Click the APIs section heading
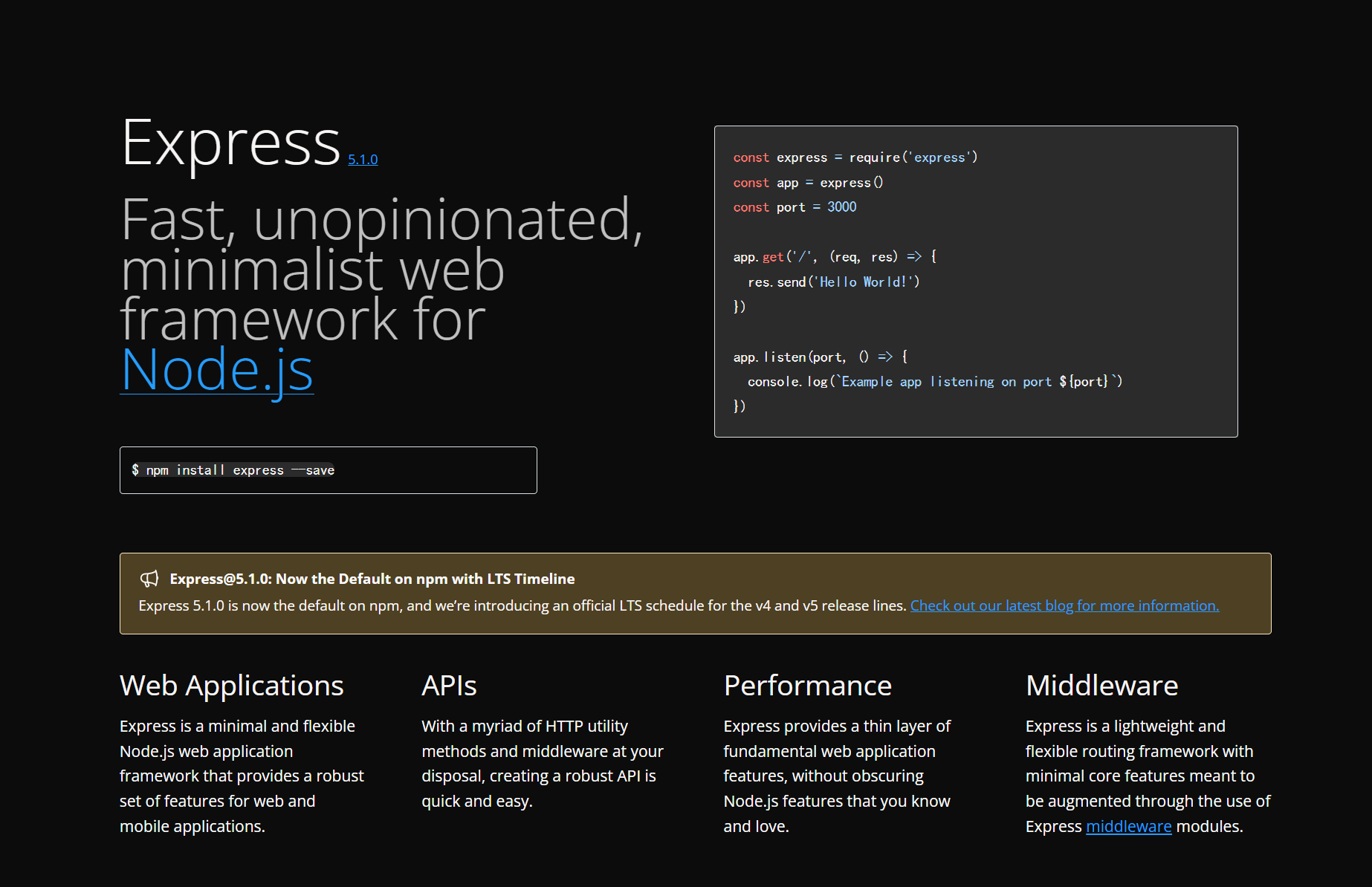Image resolution: width=1372 pixels, height=887 pixels. point(449,685)
